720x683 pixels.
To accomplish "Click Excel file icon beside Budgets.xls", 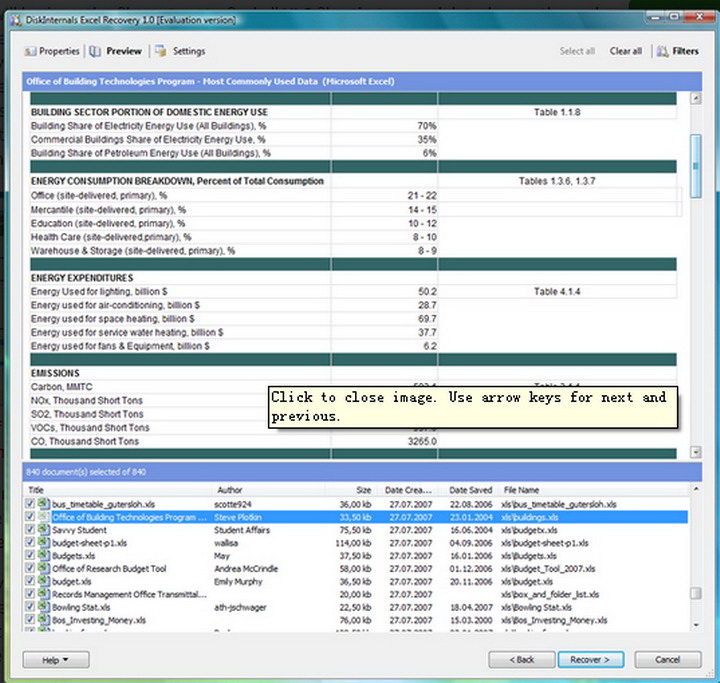I will coord(44,556).
